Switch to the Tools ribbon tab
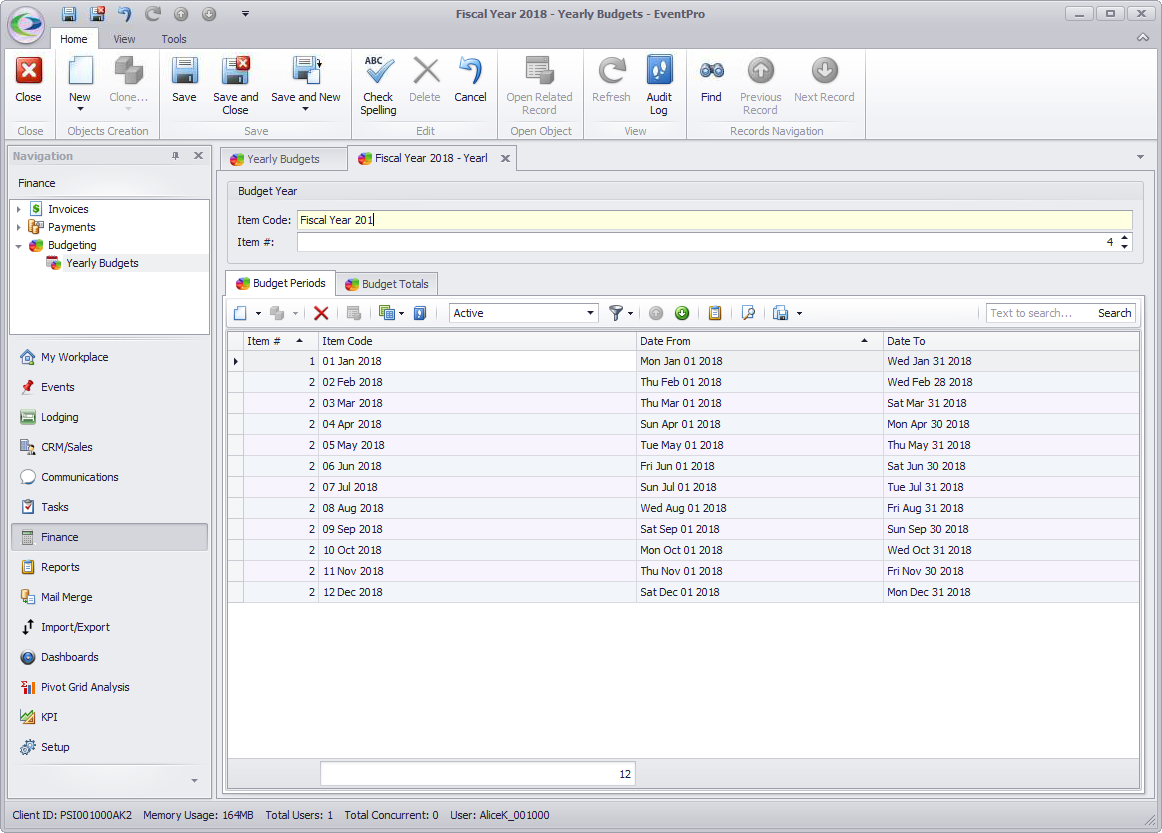The width and height of the screenshot is (1162, 833). 174,39
